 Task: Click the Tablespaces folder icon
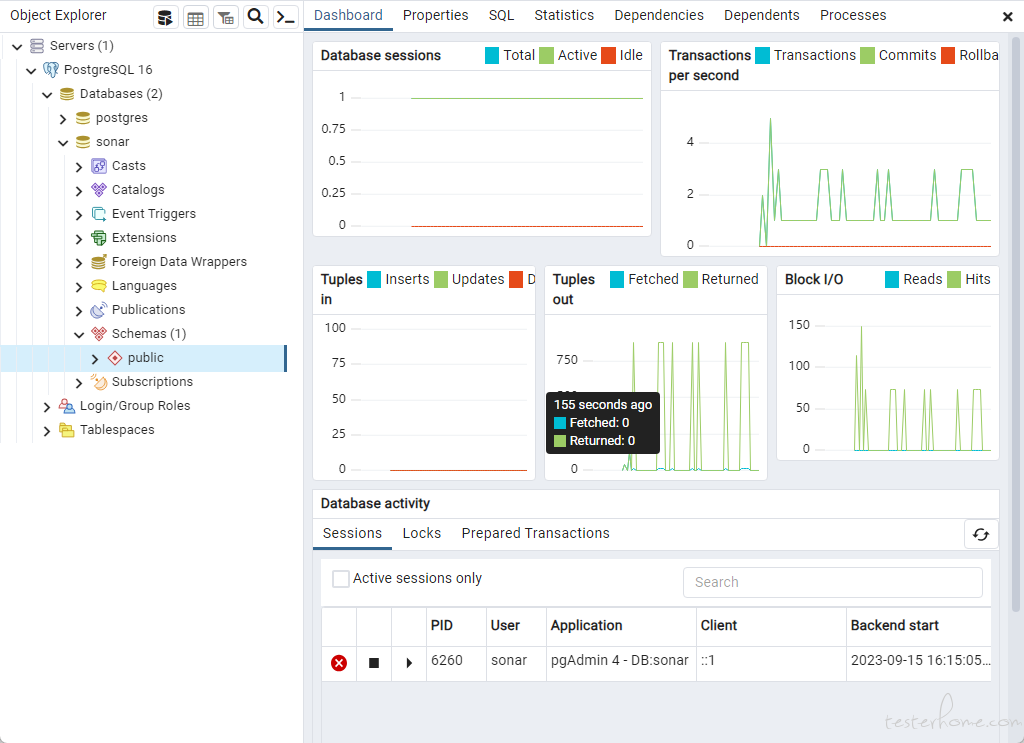pos(67,430)
